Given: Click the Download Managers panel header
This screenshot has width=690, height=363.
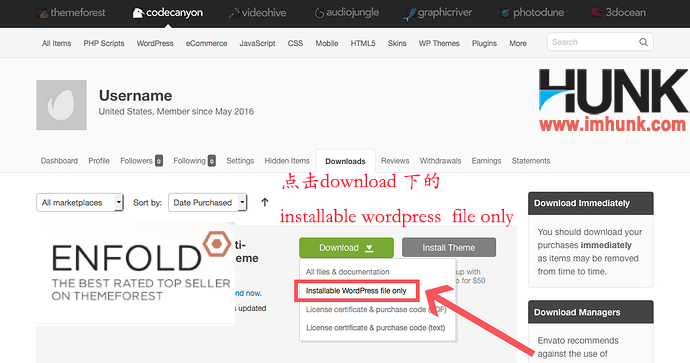Looking at the screenshot, I should pos(591,312).
